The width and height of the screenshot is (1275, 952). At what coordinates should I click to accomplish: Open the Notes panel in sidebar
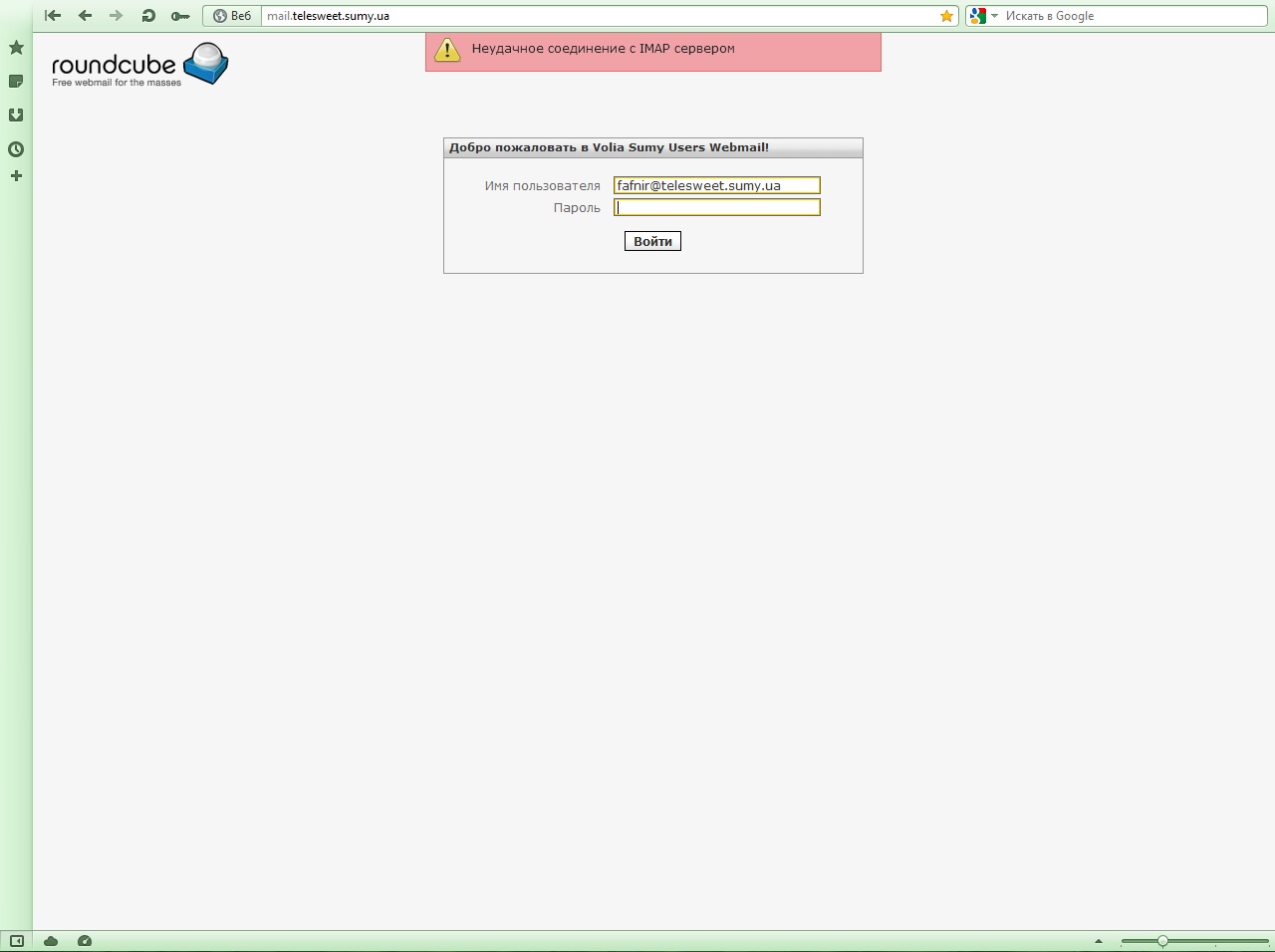(16, 82)
